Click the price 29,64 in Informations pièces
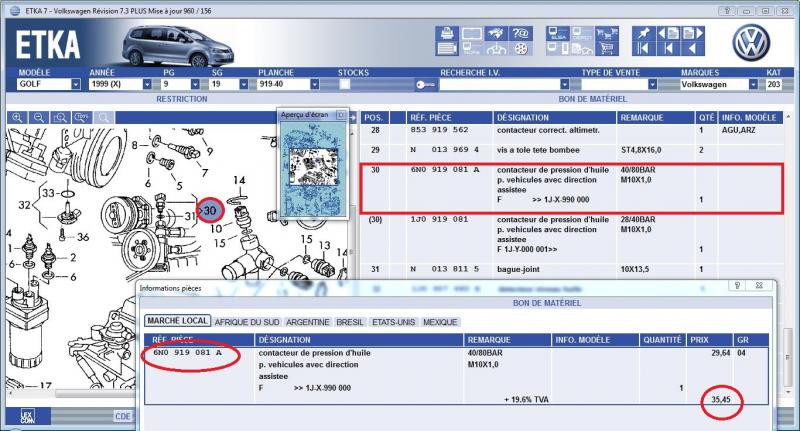 (720, 353)
